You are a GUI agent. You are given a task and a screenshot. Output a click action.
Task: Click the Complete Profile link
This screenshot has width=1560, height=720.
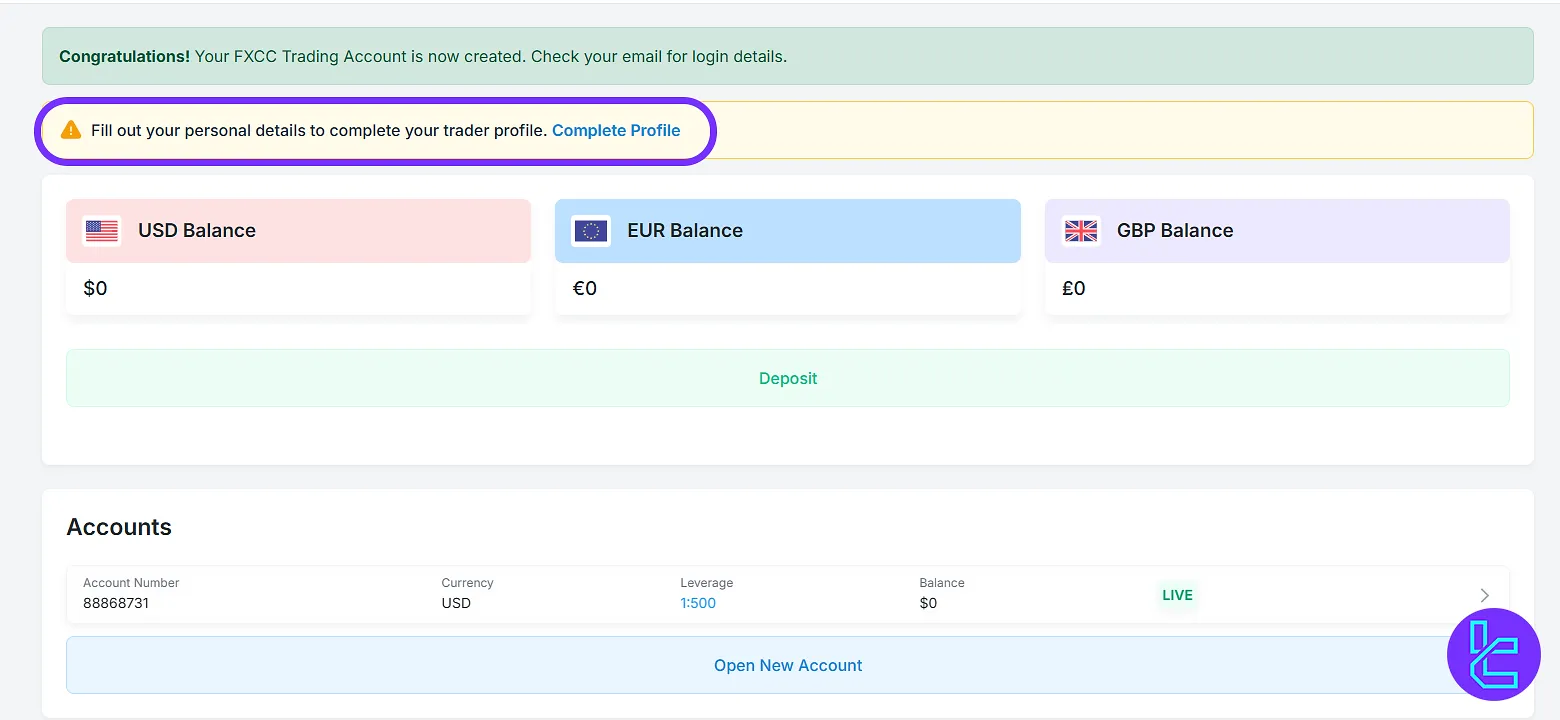coord(616,130)
